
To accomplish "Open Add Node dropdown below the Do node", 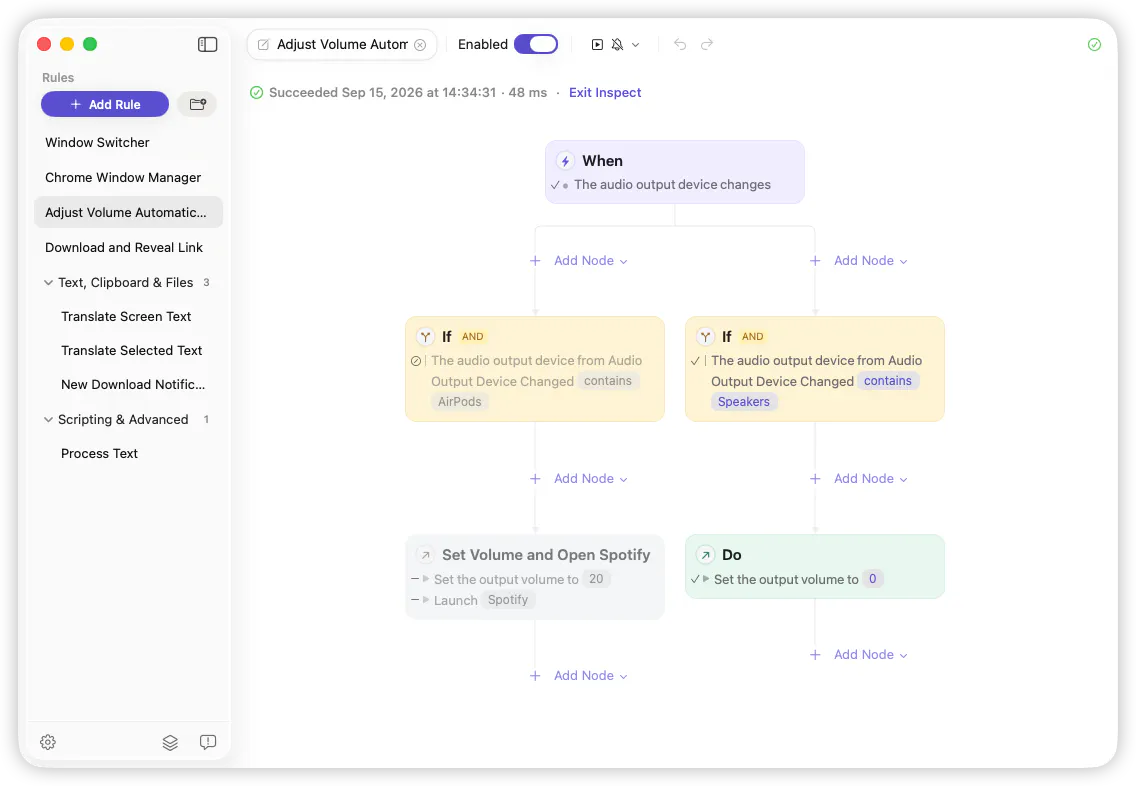I will pyautogui.click(x=870, y=655).
